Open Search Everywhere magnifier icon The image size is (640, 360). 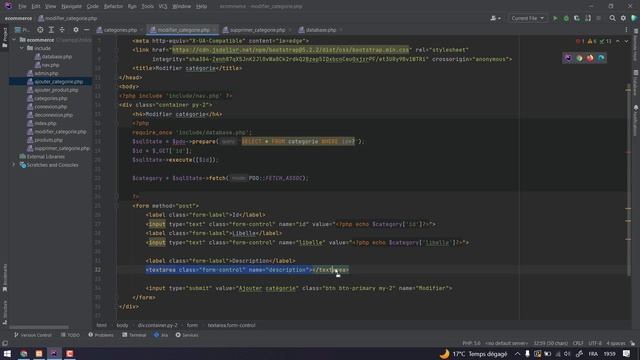pyautogui.click(x=612, y=18)
